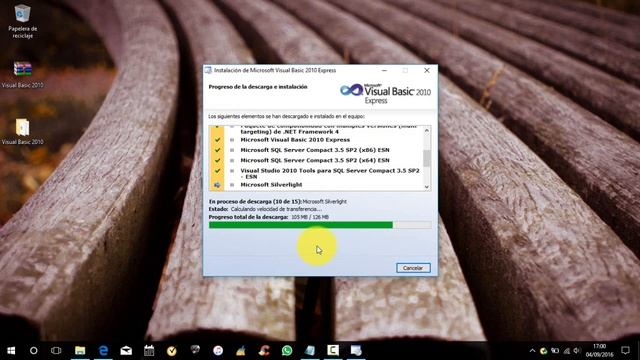Open the green C Camtasia taskbar icon
The height and width of the screenshot is (360, 640).
click(x=333, y=351)
